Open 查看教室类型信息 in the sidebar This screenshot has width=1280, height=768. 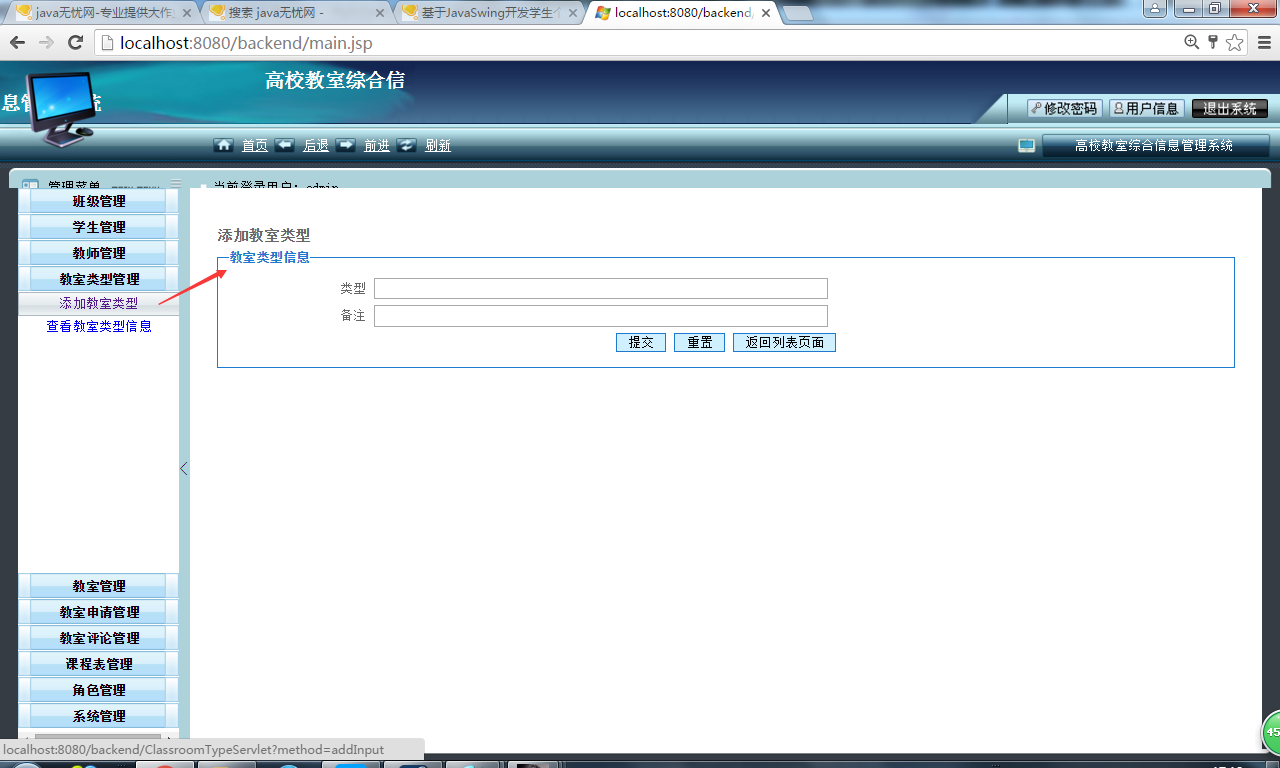coord(99,326)
